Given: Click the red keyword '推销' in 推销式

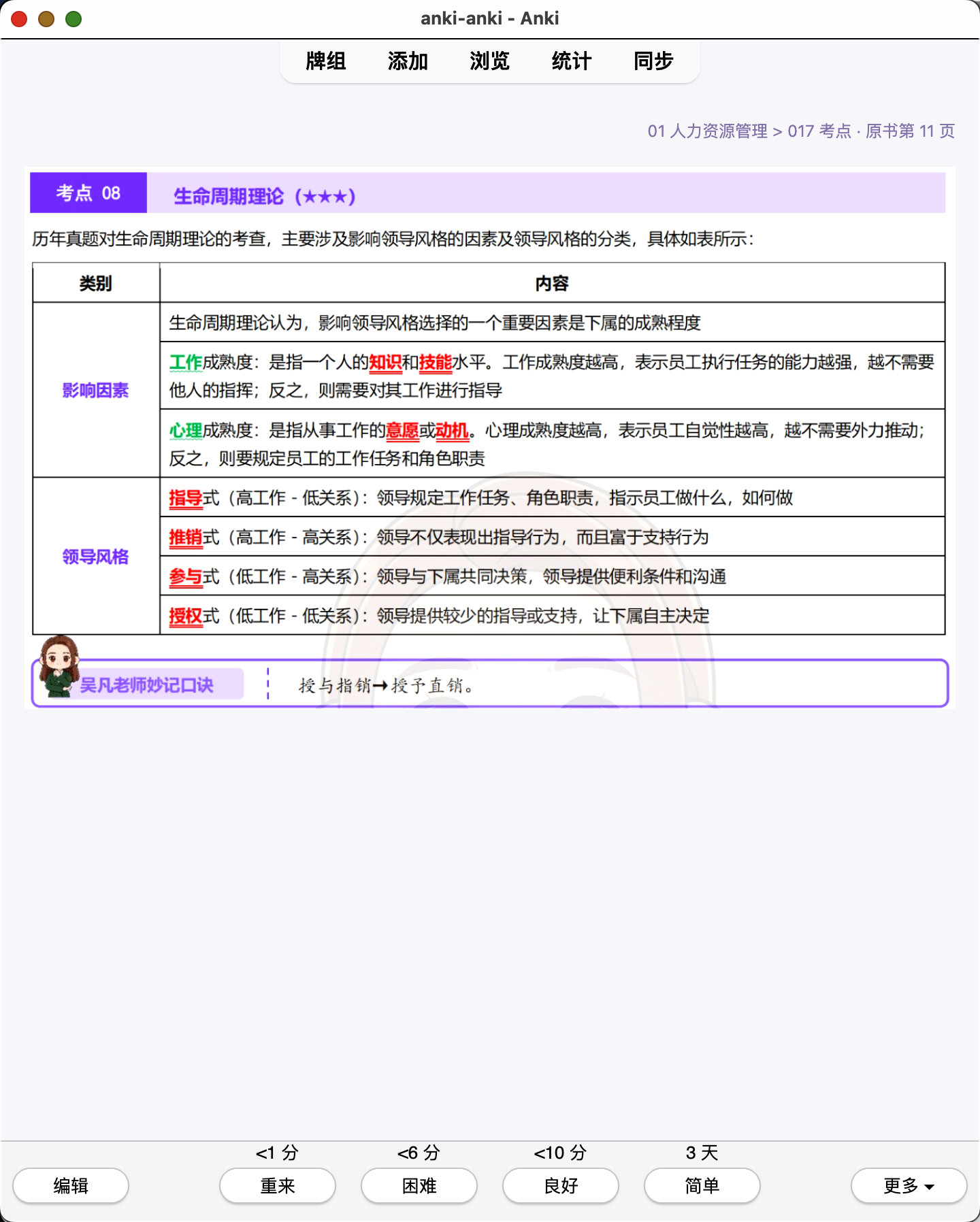Looking at the screenshot, I should [186, 538].
